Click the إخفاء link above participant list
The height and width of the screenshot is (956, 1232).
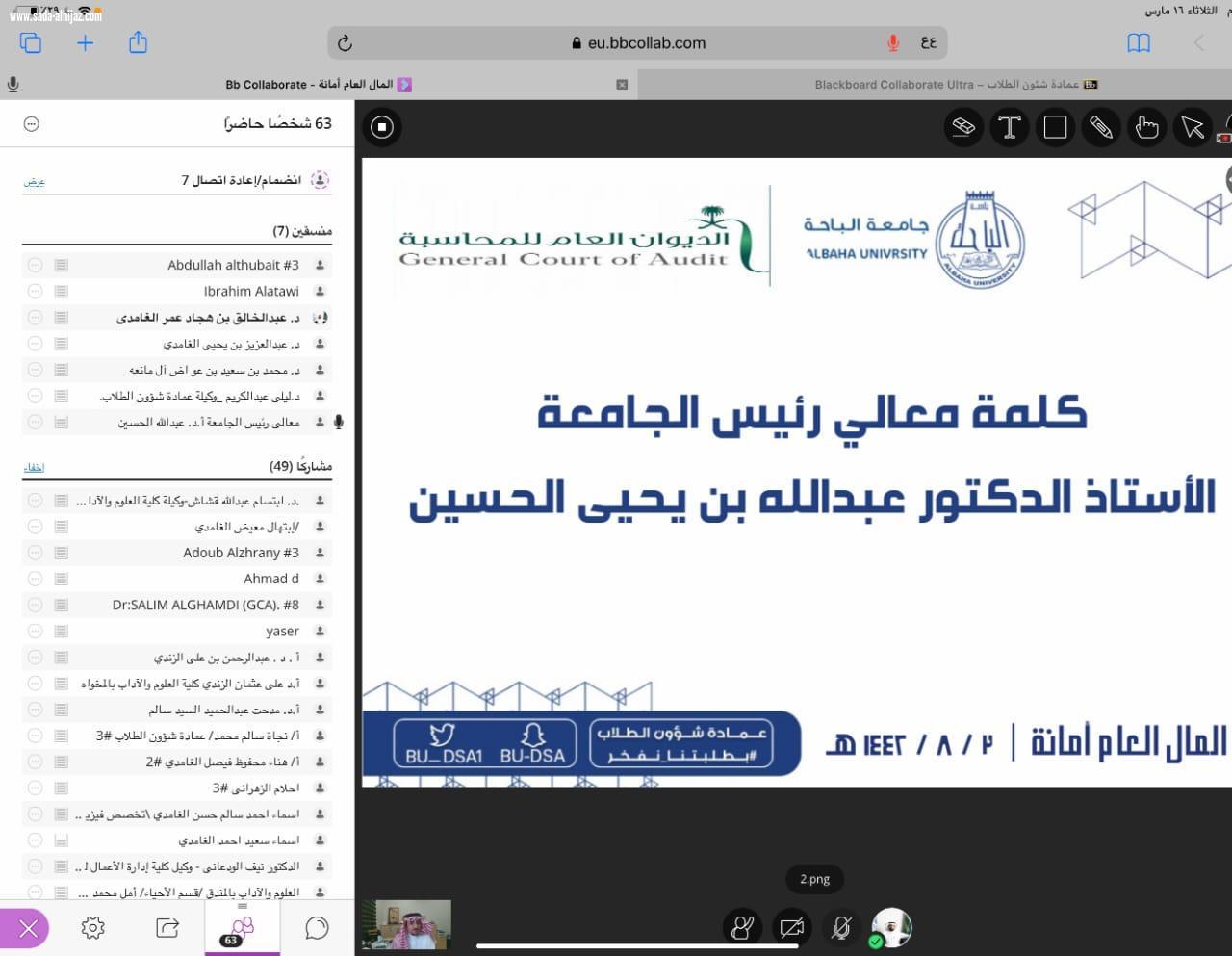click(35, 466)
